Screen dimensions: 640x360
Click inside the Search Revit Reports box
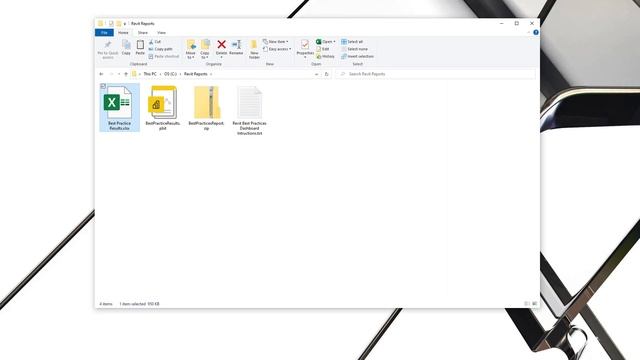pos(435,74)
